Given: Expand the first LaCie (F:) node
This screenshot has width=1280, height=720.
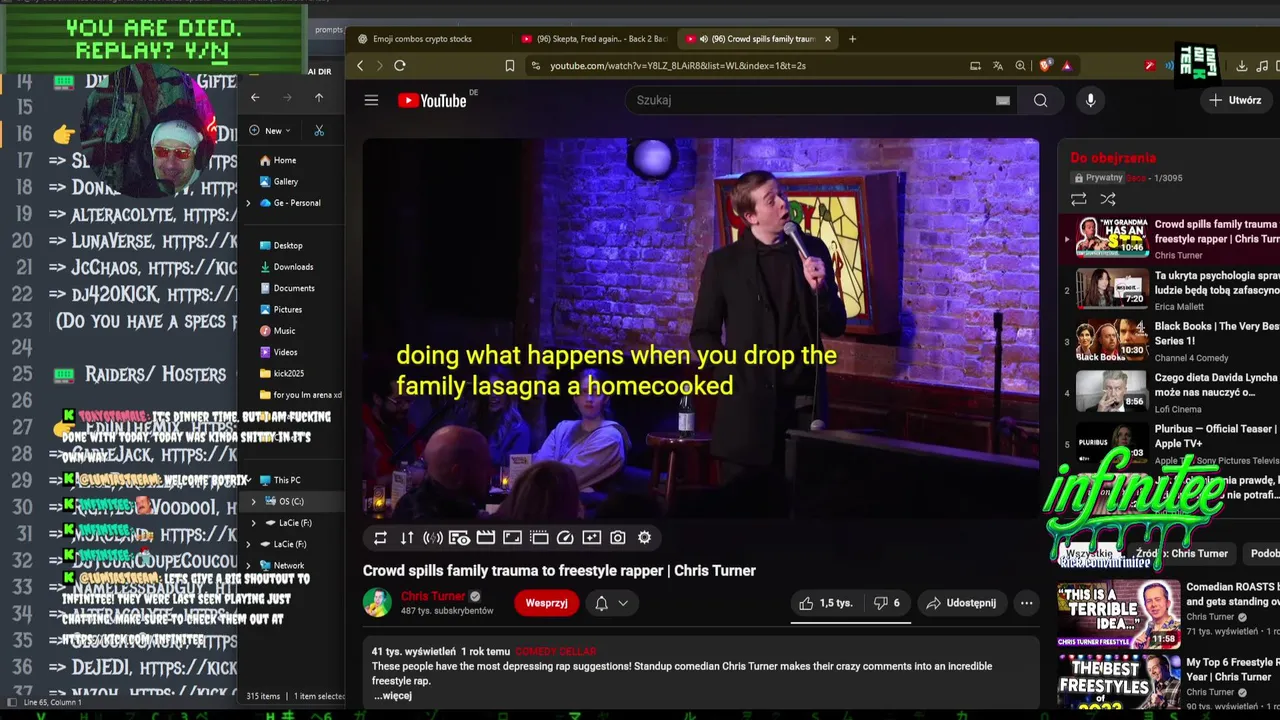Looking at the screenshot, I should [253, 523].
